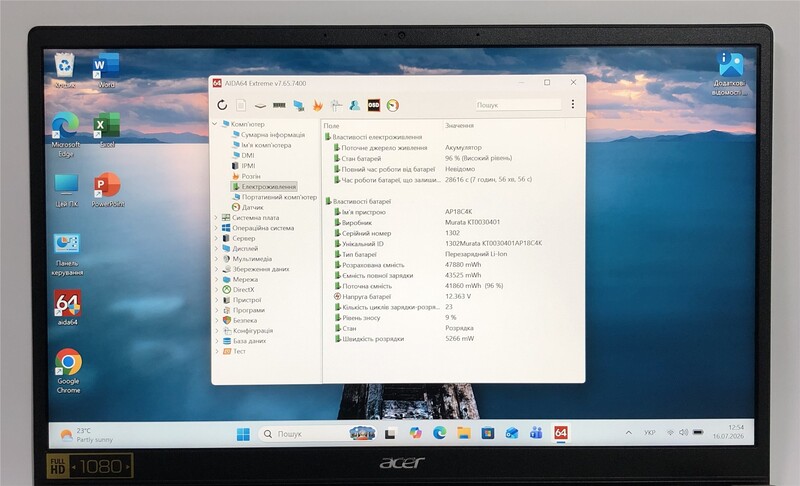Image resolution: width=800 pixels, height=486 pixels.
Task: Open the aida64 desktop shortcut
Action: (x=67, y=308)
